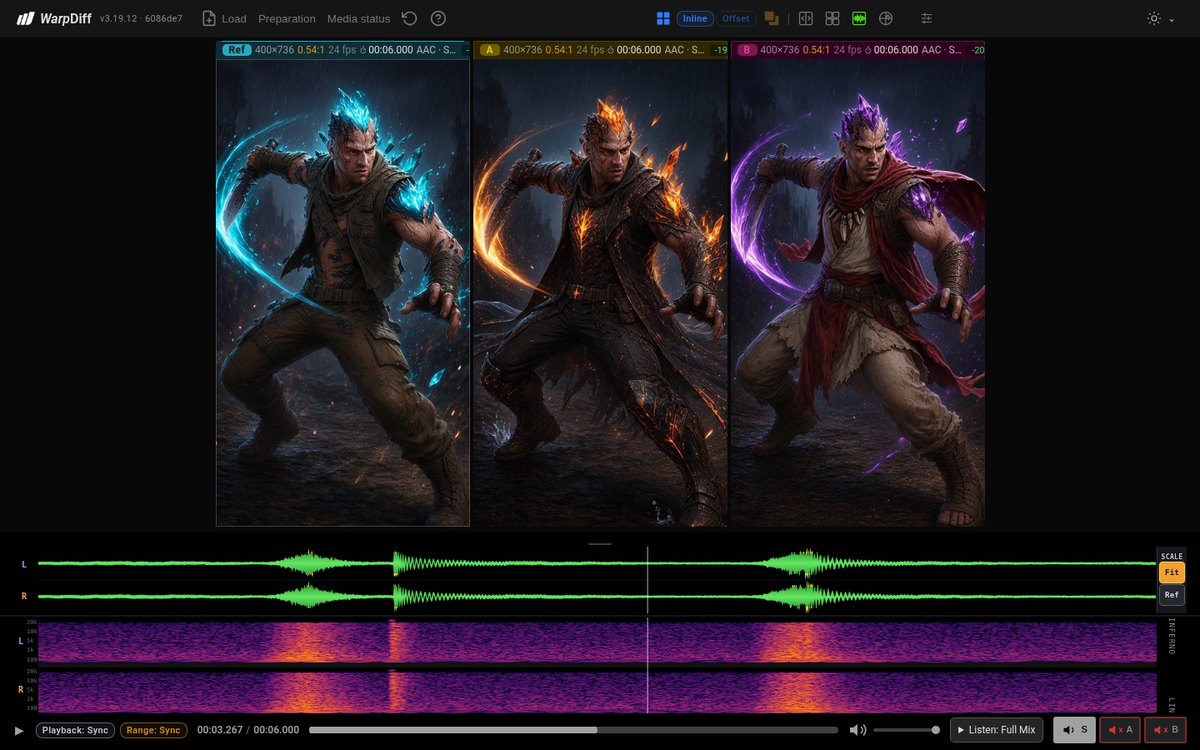Click the Ref video thumbnail with blue flames
This screenshot has height=750, width=1200.
tap(343, 292)
